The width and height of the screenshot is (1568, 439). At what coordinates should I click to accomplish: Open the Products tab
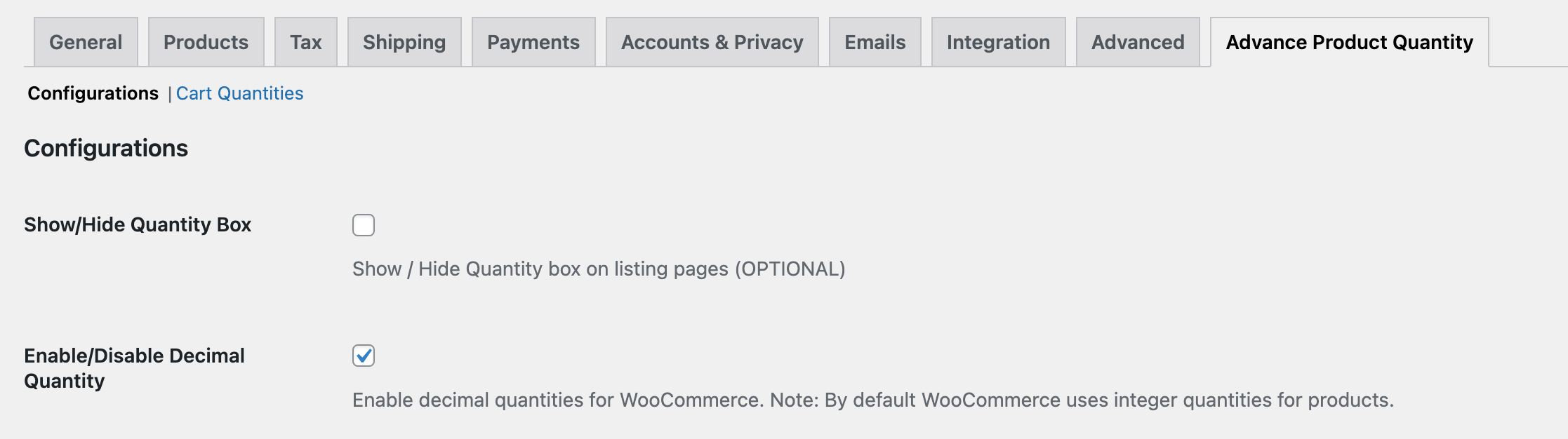(205, 41)
